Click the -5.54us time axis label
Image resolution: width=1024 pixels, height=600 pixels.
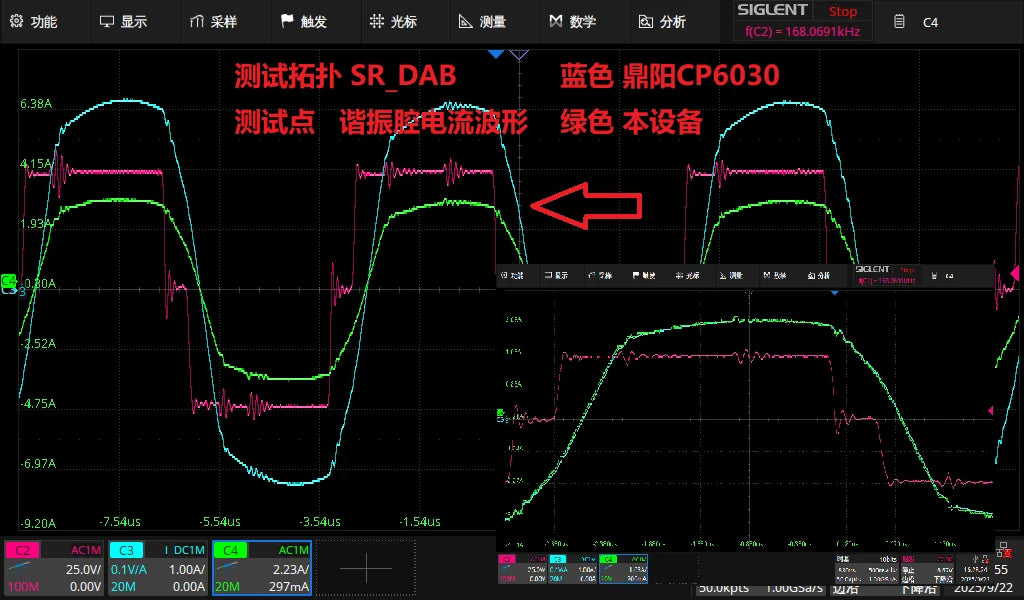click(220, 522)
